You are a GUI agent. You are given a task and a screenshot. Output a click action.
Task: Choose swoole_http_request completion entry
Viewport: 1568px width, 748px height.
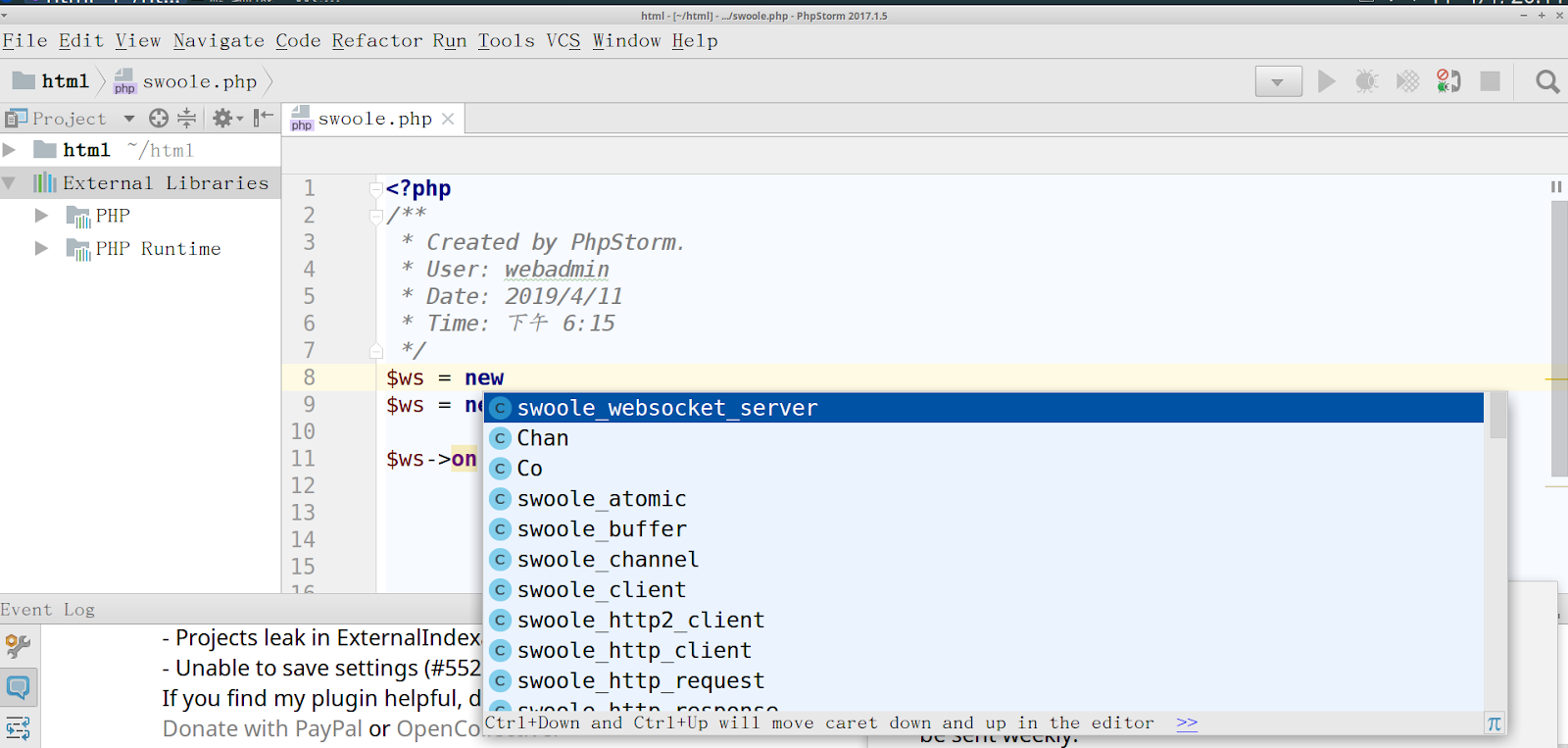pyautogui.click(x=984, y=681)
